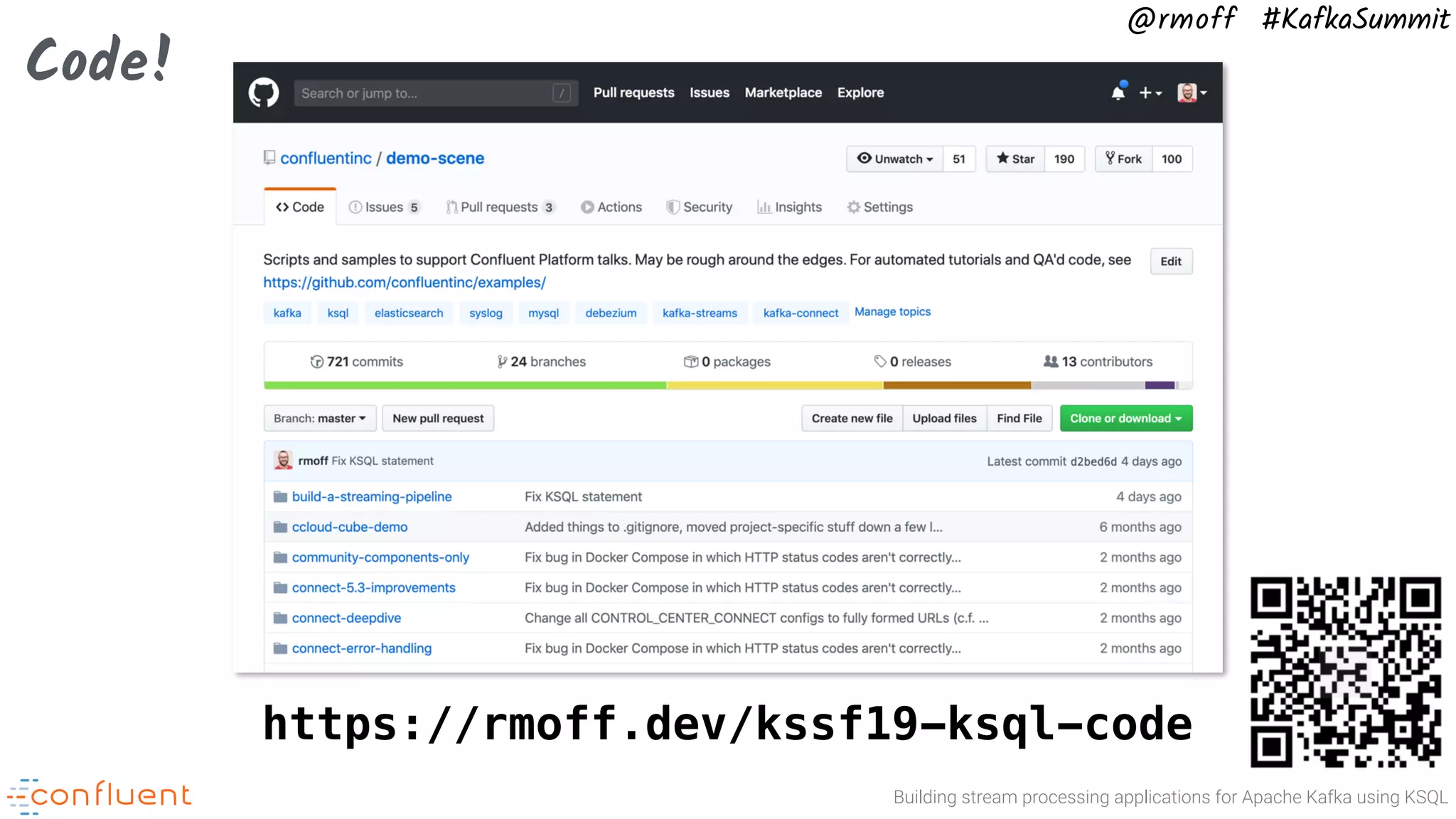This screenshot has height=819, width=1456.
Task: Click rmoff's commit author avatar
Action: click(x=284, y=461)
